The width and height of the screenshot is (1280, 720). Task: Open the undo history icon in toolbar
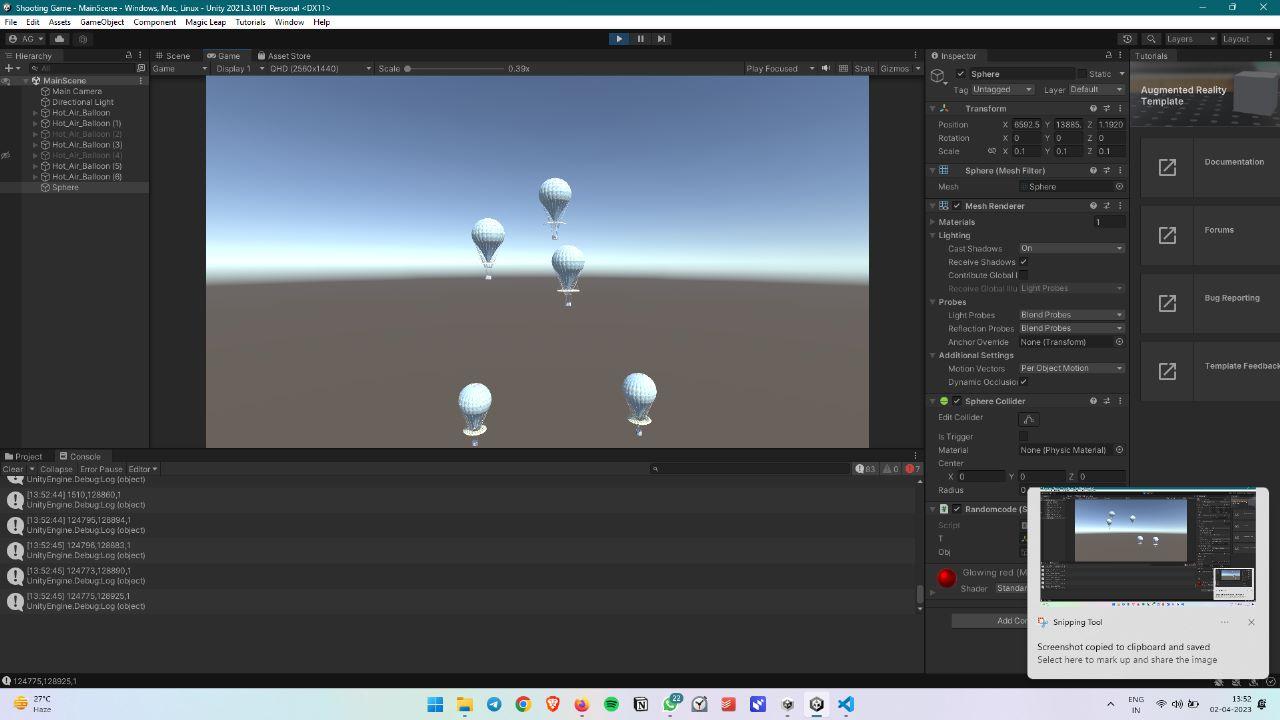click(x=1128, y=39)
